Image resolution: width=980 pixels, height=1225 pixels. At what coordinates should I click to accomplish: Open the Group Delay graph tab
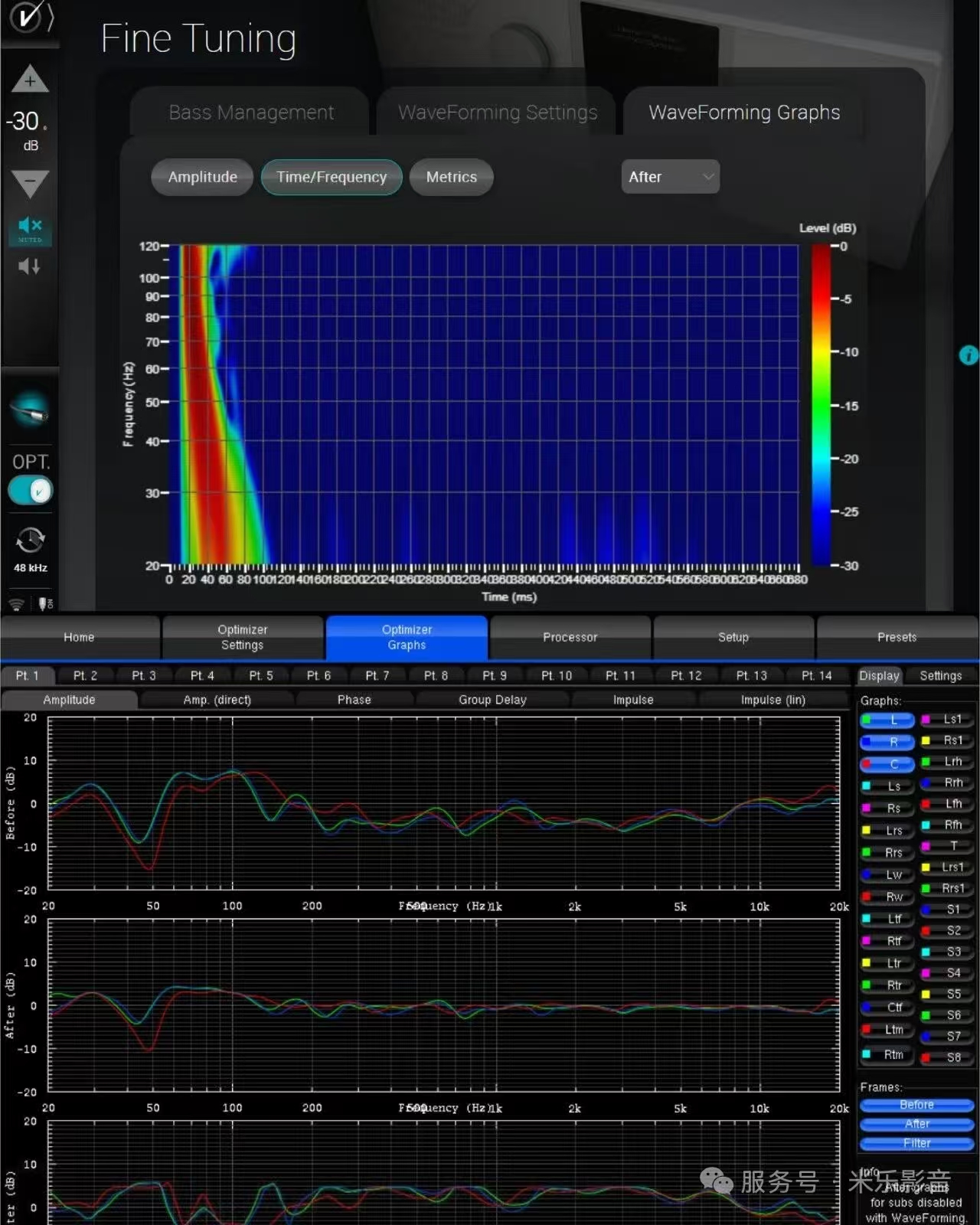coord(492,700)
